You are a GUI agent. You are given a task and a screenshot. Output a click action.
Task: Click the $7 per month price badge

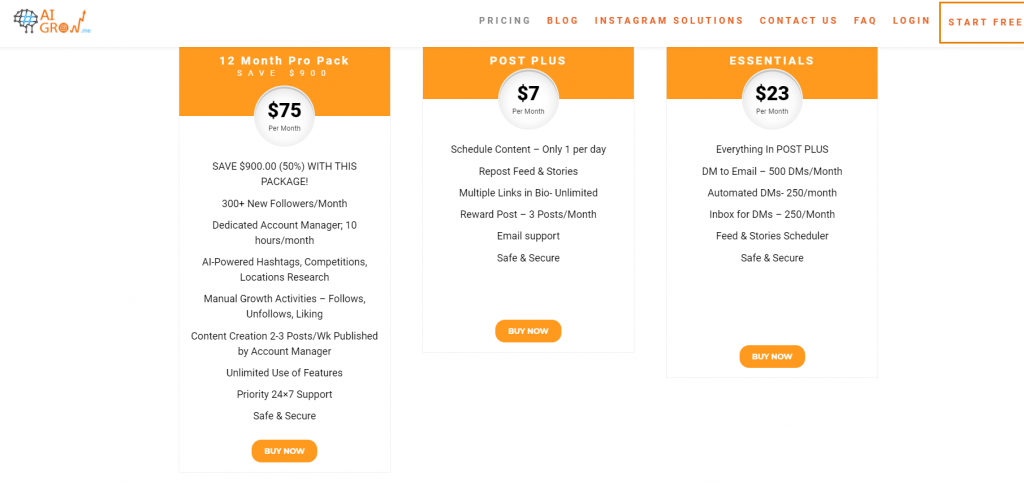coord(528,99)
